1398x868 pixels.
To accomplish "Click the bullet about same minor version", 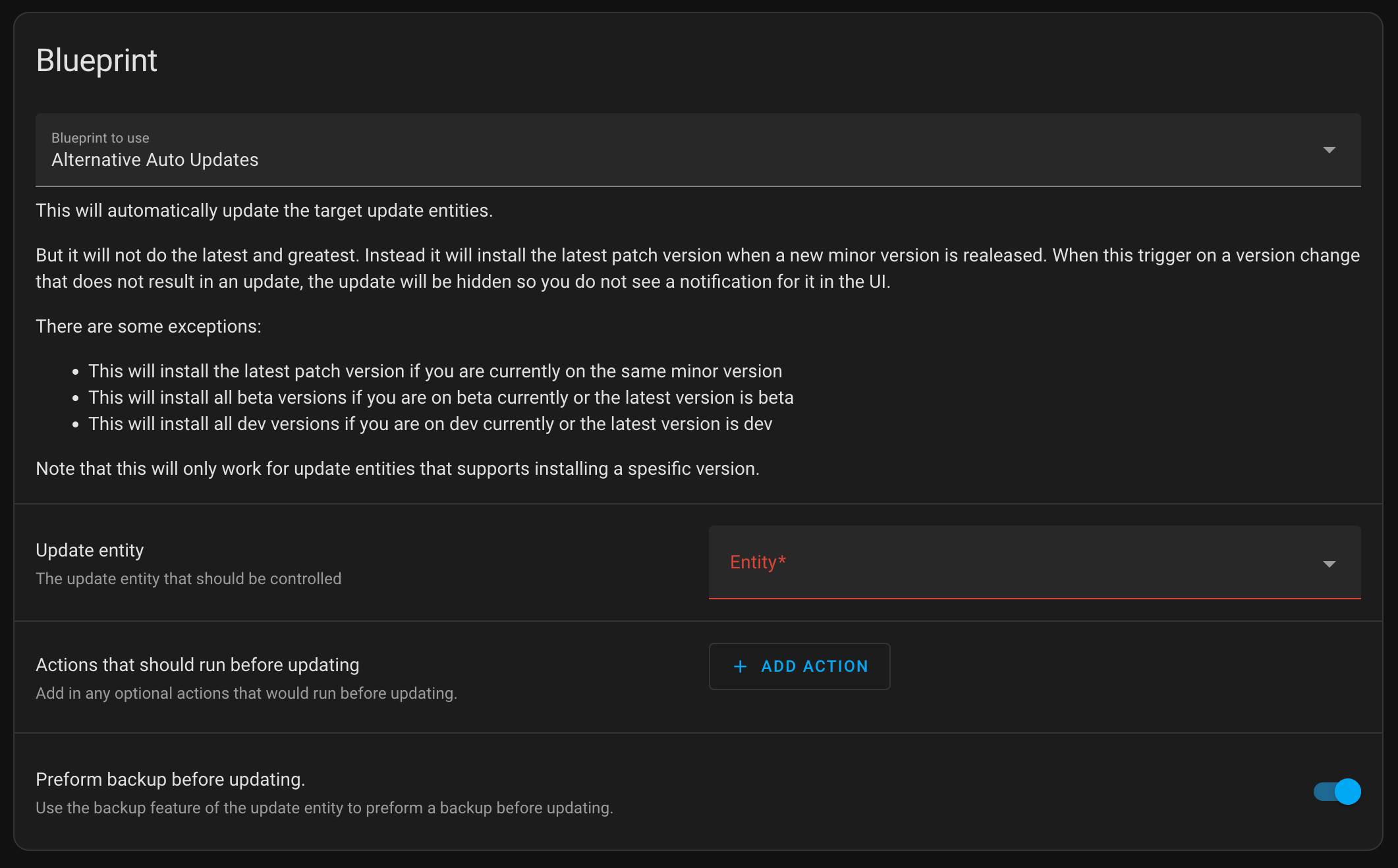I will [435, 371].
